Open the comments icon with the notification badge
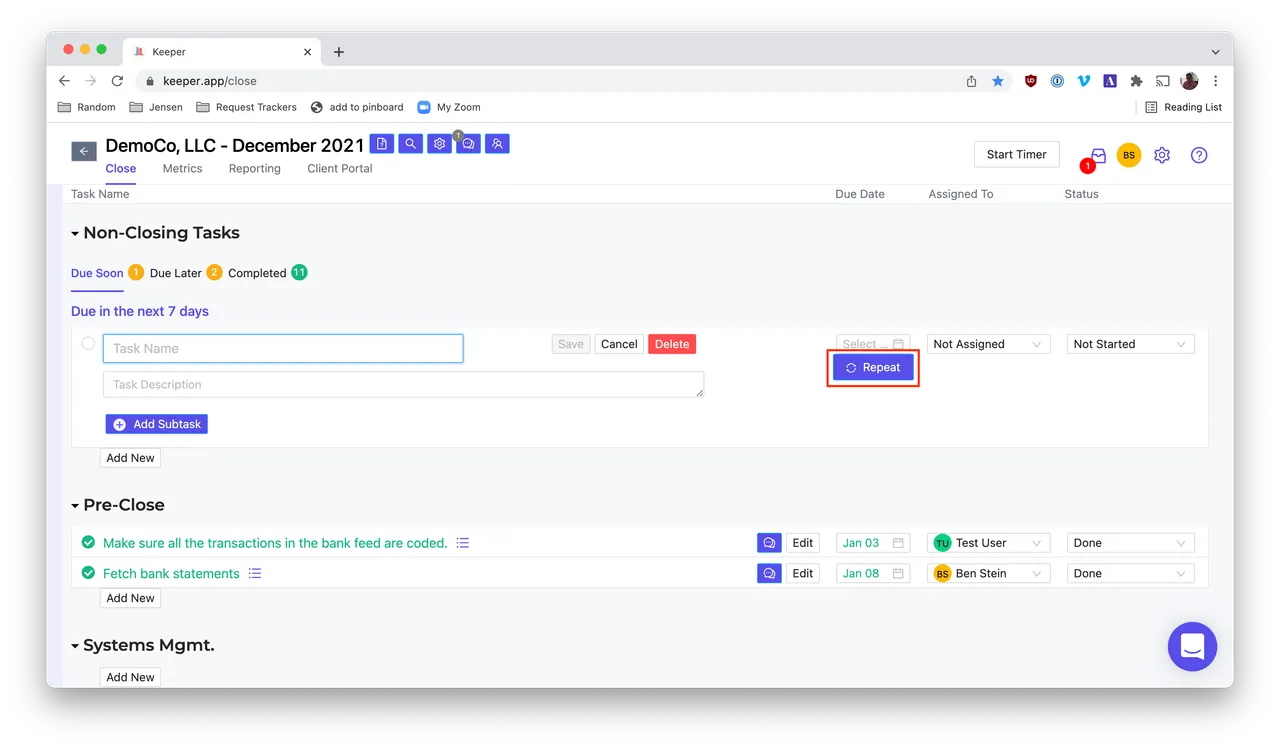Image resolution: width=1280 pixels, height=749 pixels. [468, 143]
